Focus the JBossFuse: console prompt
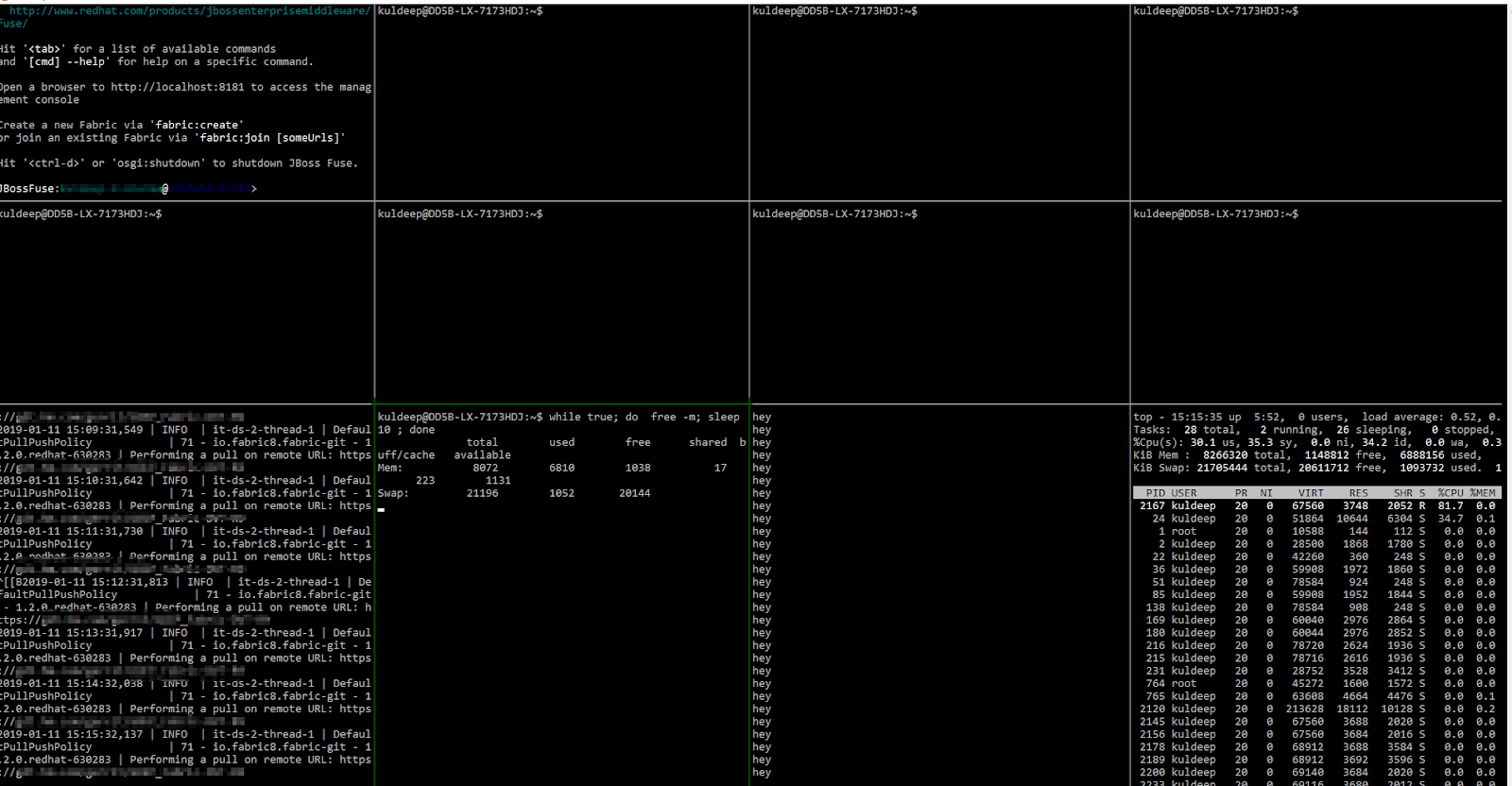1512x786 pixels. click(129, 189)
